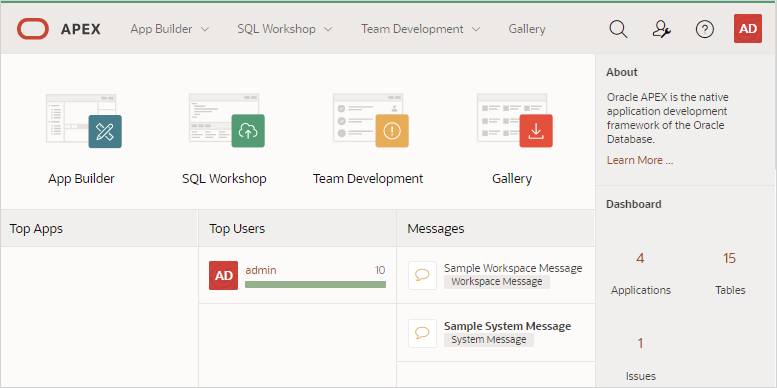Expand the SQL Workshop menu chevron
The image size is (777, 388).
click(x=328, y=29)
